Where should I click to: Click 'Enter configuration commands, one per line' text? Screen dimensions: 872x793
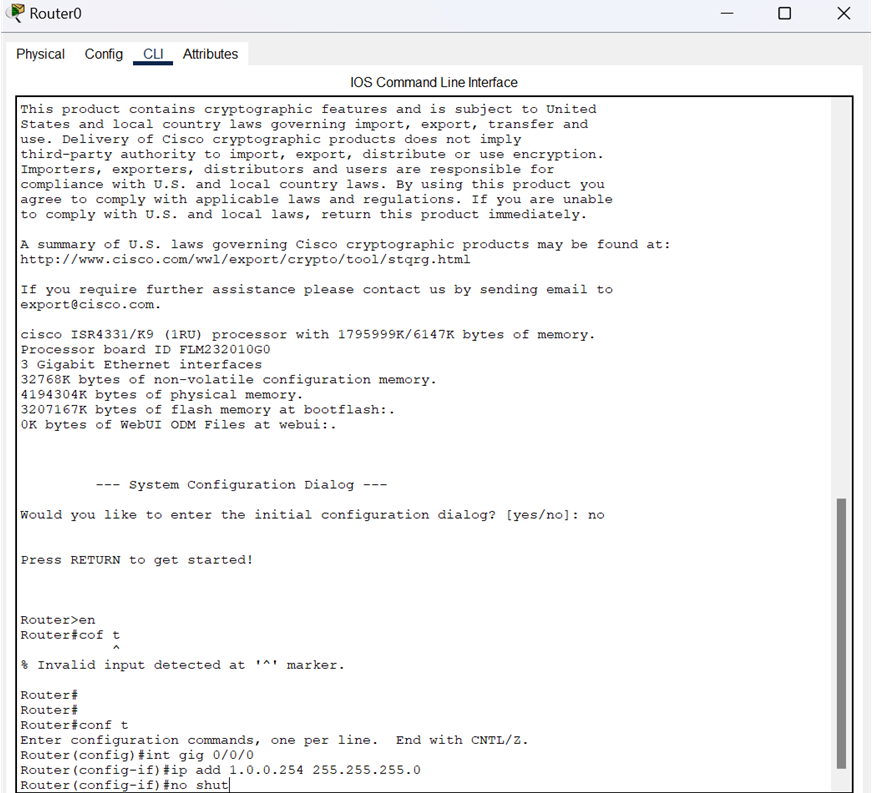pos(199,740)
